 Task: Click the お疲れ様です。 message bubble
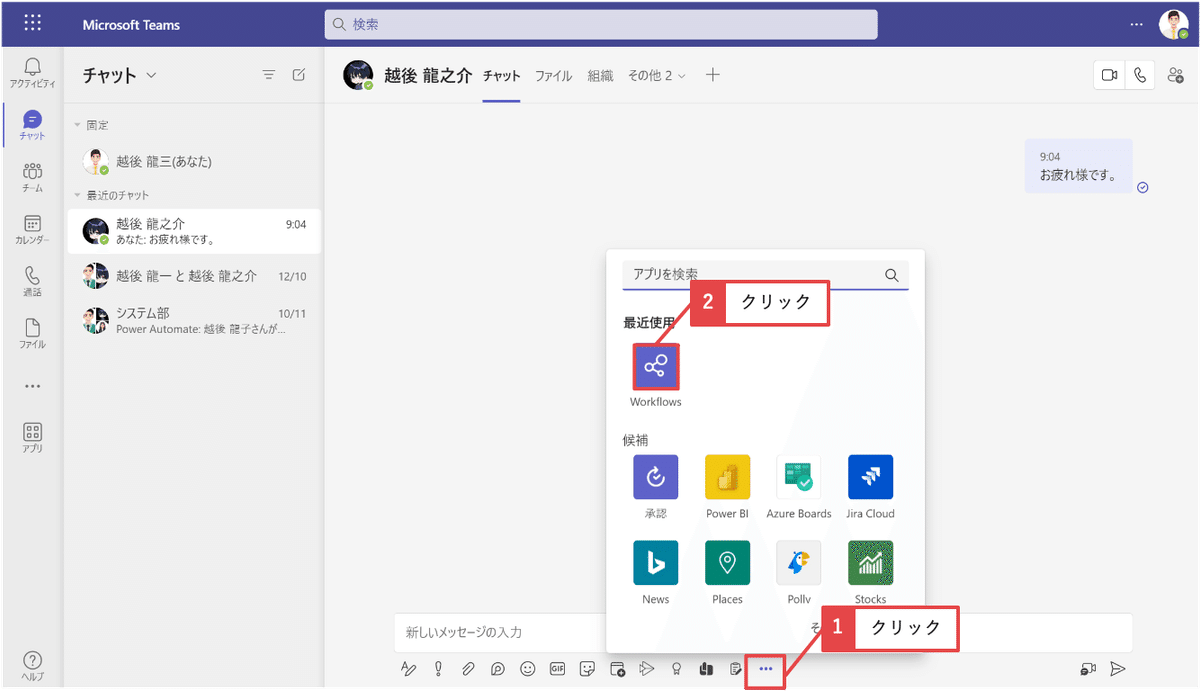1078,166
